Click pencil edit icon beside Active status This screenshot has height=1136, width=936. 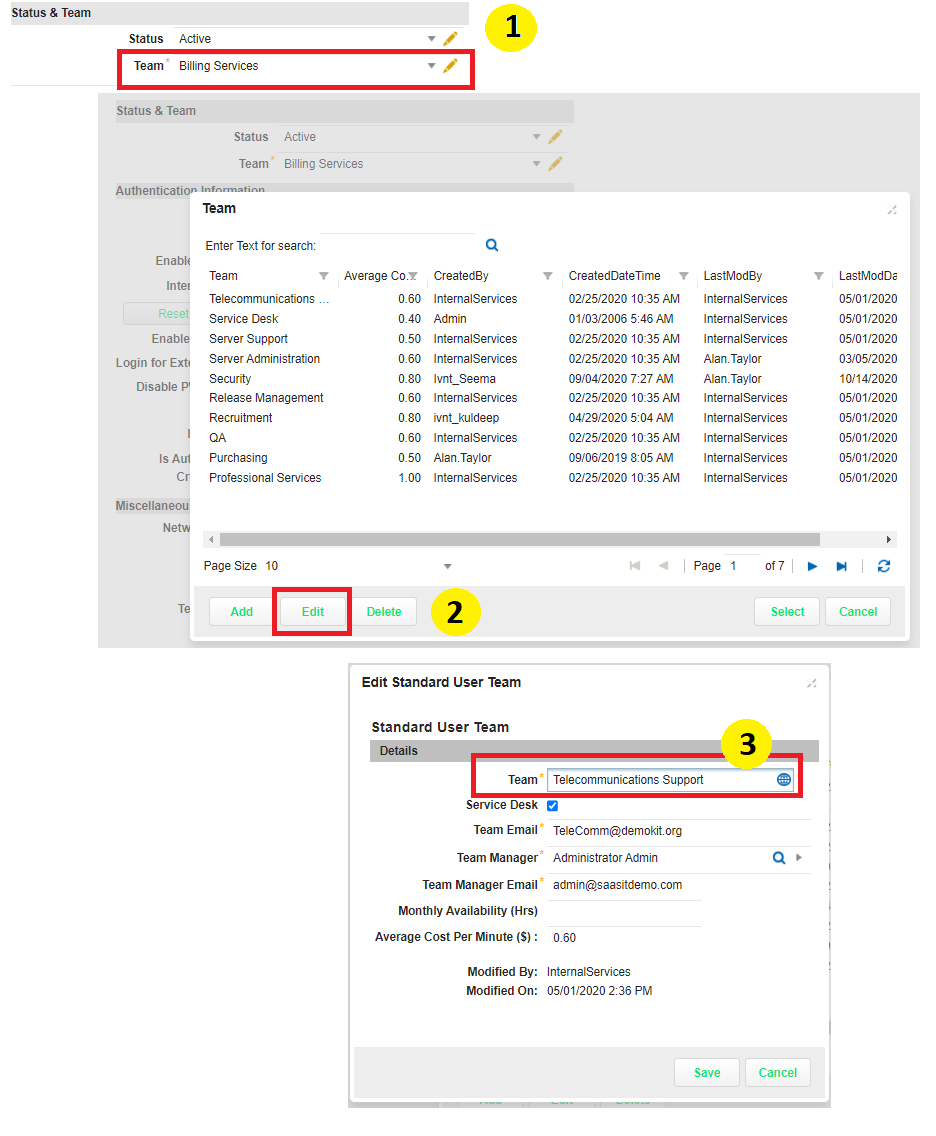coord(450,39)
